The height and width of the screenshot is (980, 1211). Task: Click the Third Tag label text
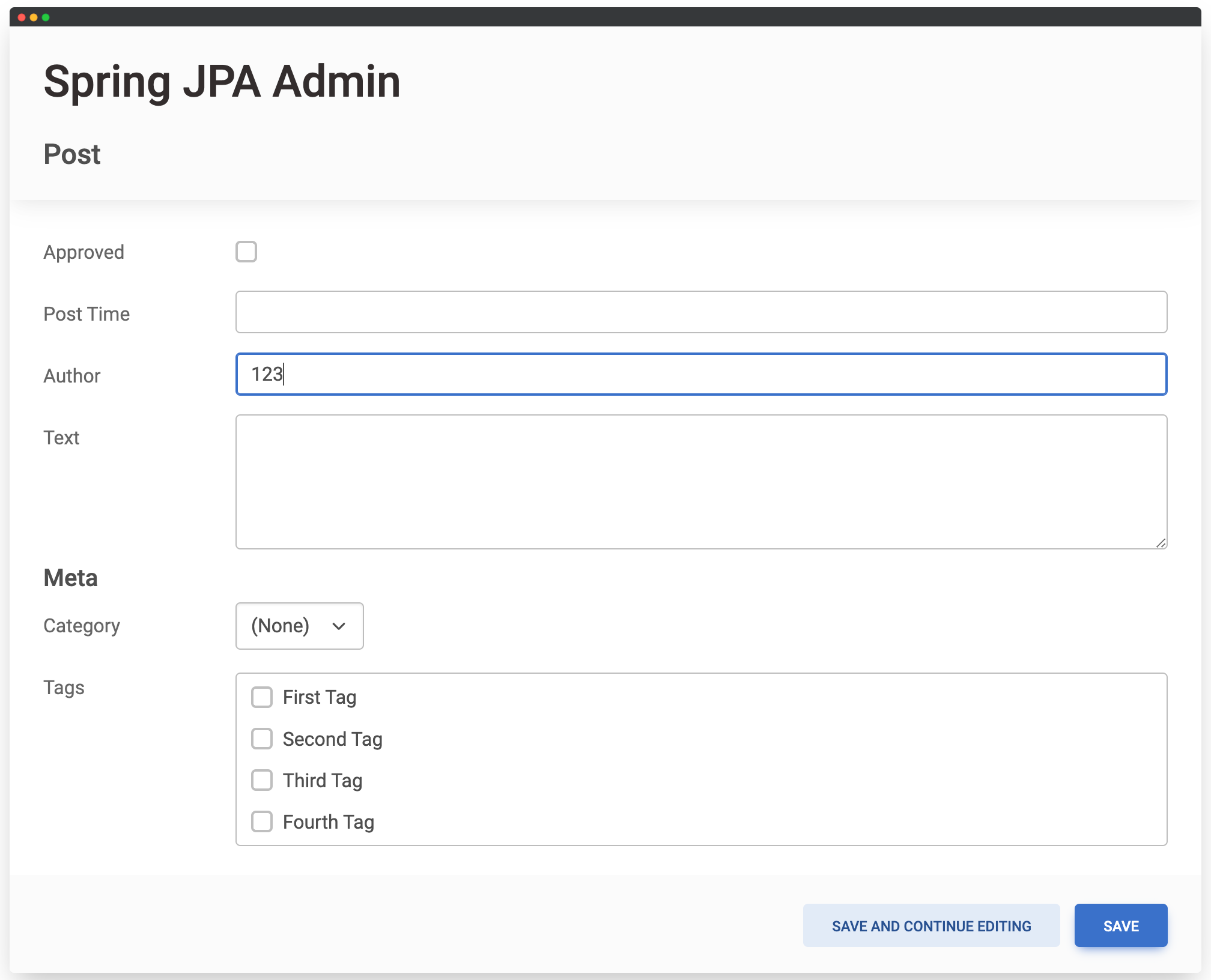pos(323,781)
